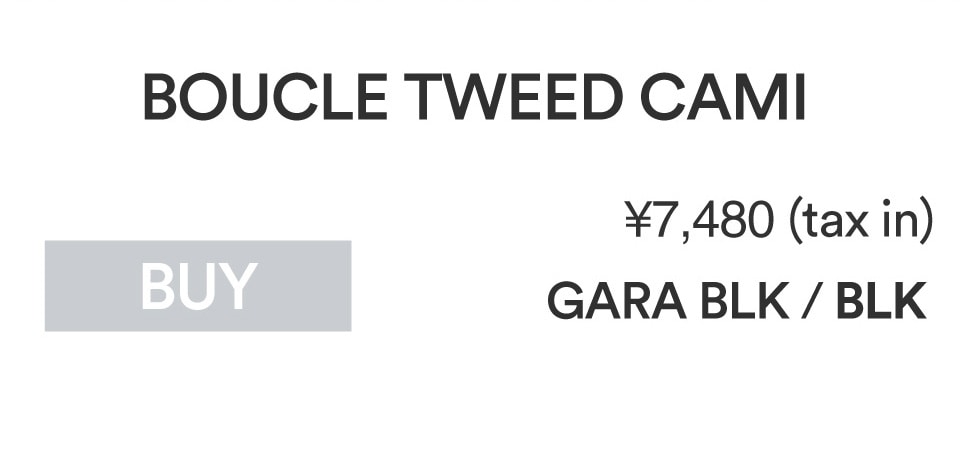
Task: Click the number 7,480 in the price
Action: tap(714, 222)
